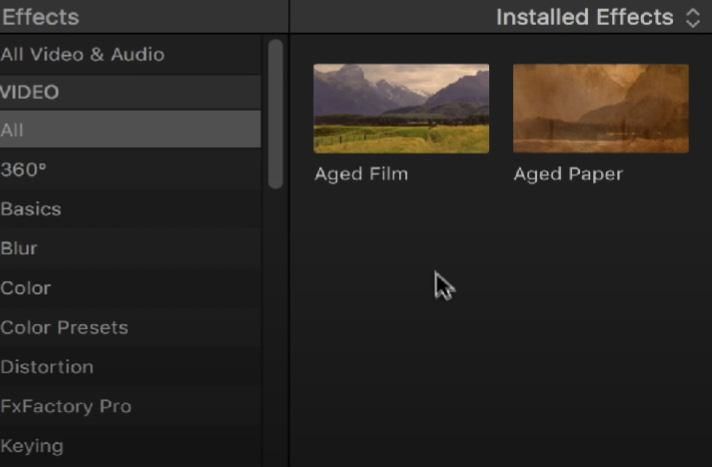Open the Keying effects category

(x=130, y=446)
